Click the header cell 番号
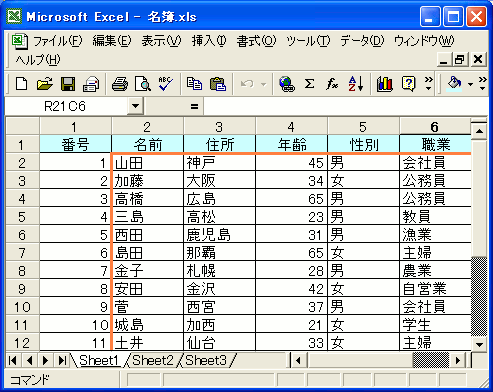The width and height of the screenshot is (493, 392). point(75,144)
